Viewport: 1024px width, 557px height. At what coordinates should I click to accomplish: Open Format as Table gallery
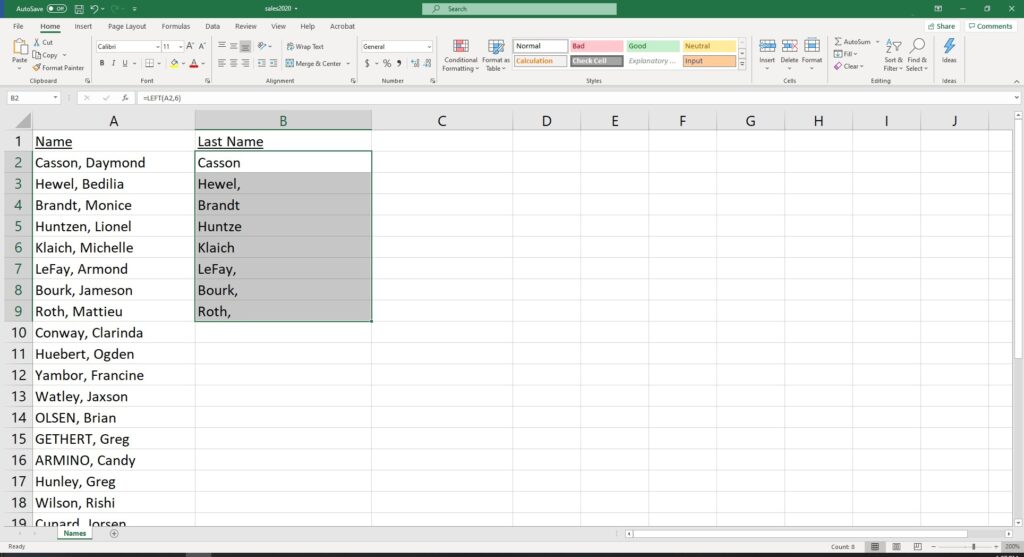[496, 55]
